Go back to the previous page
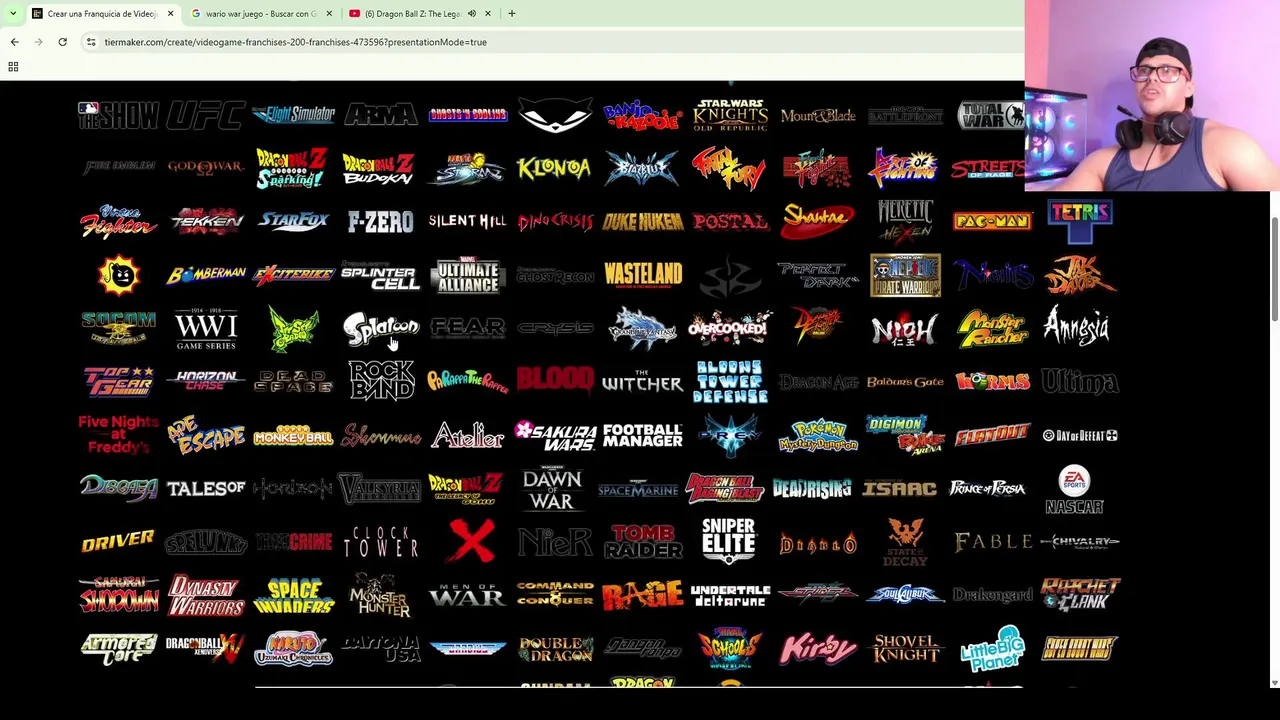 pyautogui.click(x=14, y=42)
